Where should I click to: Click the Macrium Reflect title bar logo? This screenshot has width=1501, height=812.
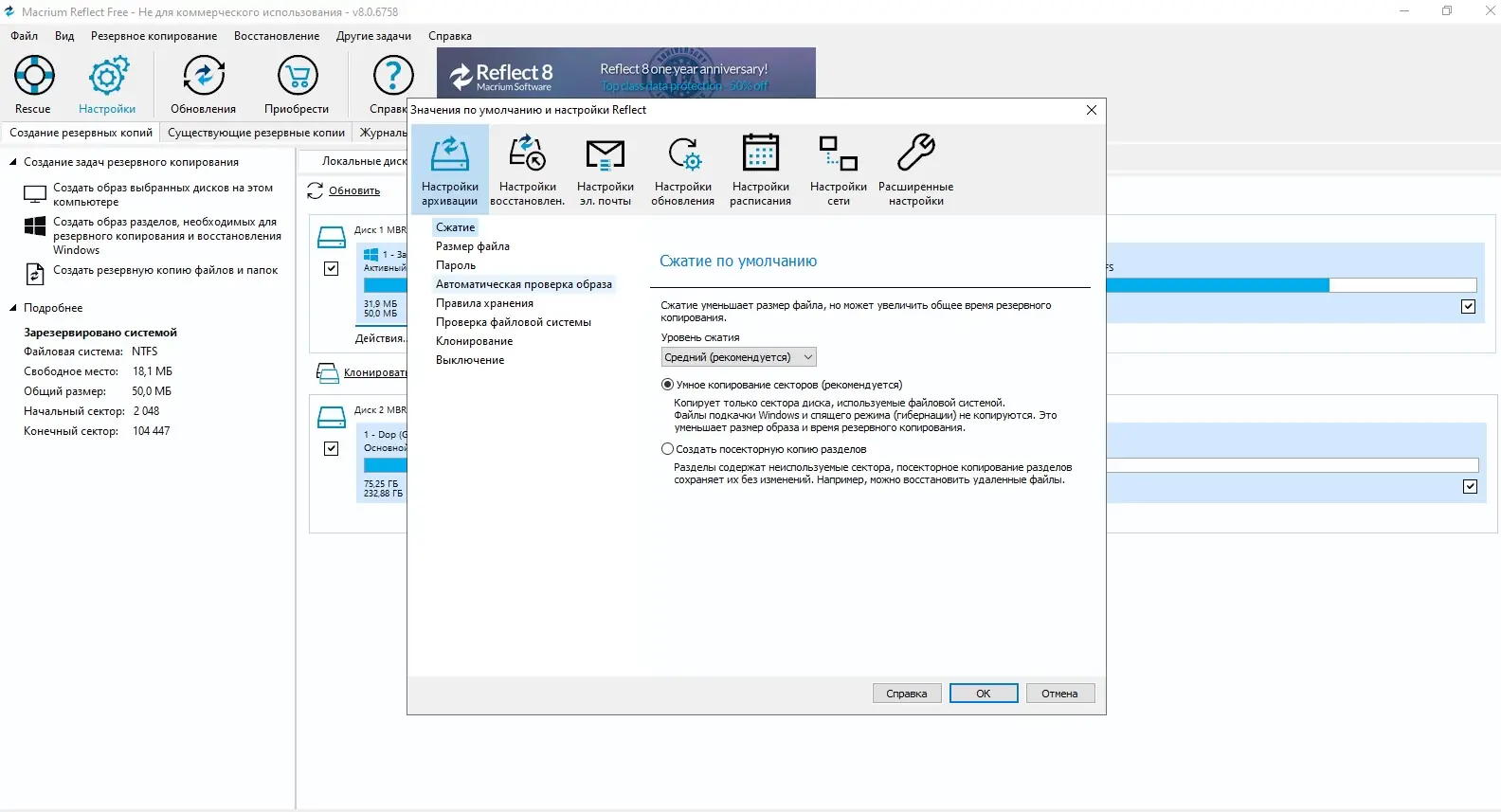[x=9, y=11]
